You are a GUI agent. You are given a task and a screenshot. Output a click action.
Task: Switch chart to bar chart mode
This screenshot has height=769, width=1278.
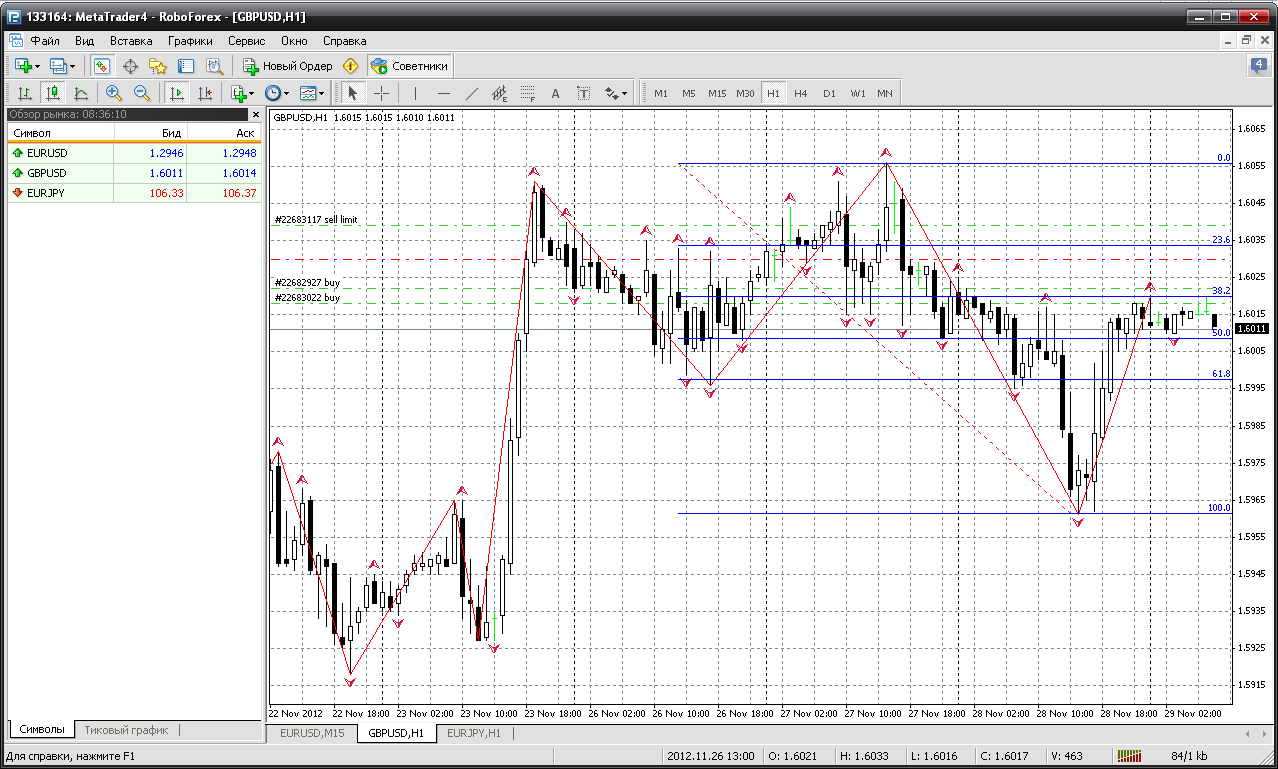(25, 93)
